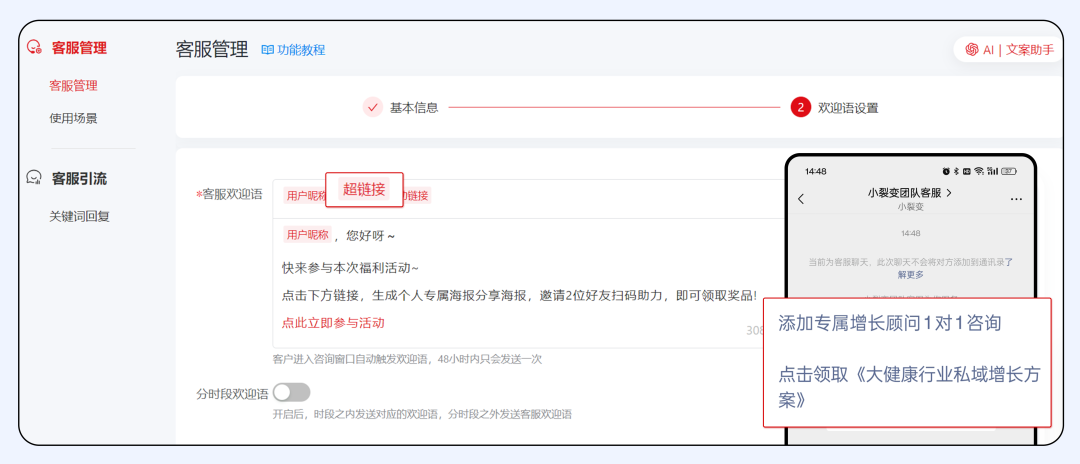This screenshot has height=464, width=1080.
Task: Click 了解更多 in phone preview
Action: [910, 274]
